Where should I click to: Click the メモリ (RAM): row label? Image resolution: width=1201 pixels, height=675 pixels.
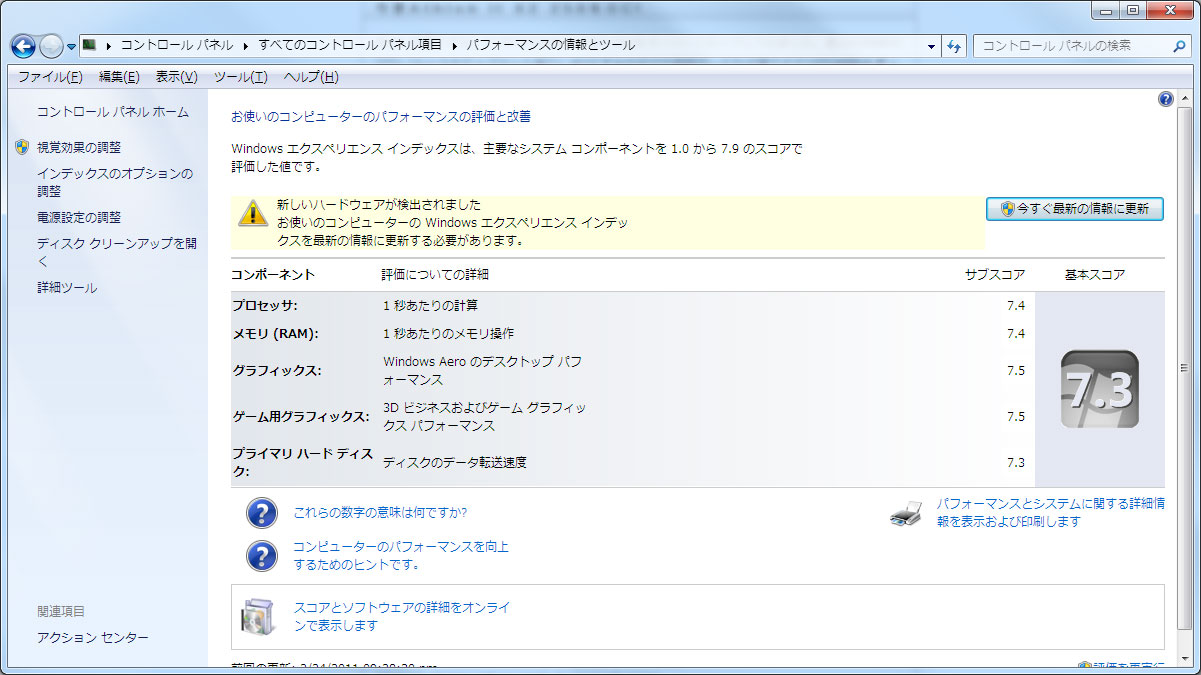[x=275, y=334]
